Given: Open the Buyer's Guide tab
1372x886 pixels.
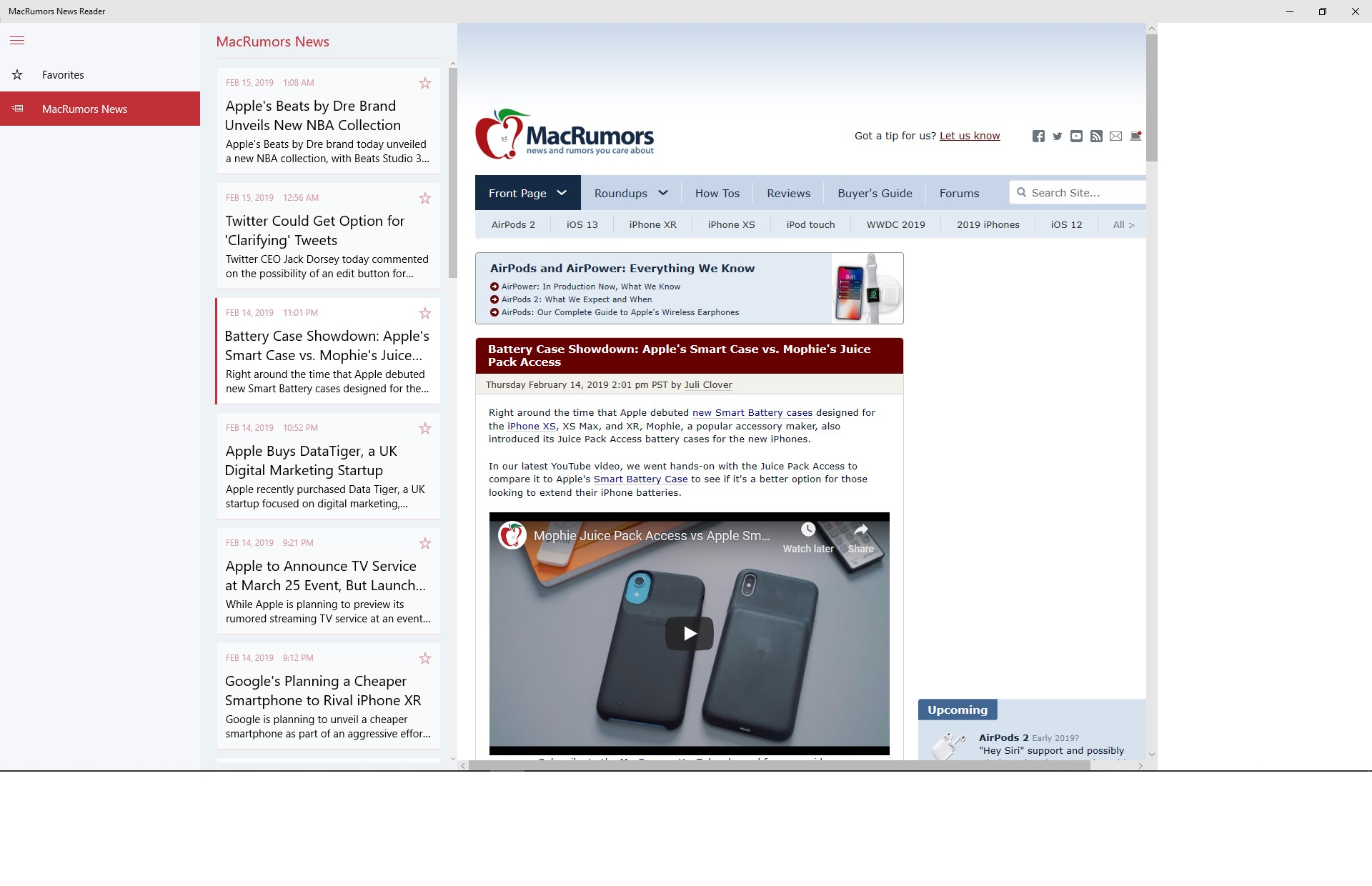Looking at the screenshot, I should pyautogui.click(x=875, y=193).
